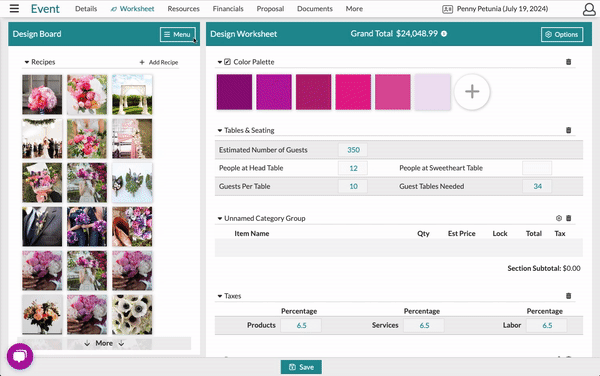Add a new color to palette
This screenshot has width=600, height=376.
(472, 92)
